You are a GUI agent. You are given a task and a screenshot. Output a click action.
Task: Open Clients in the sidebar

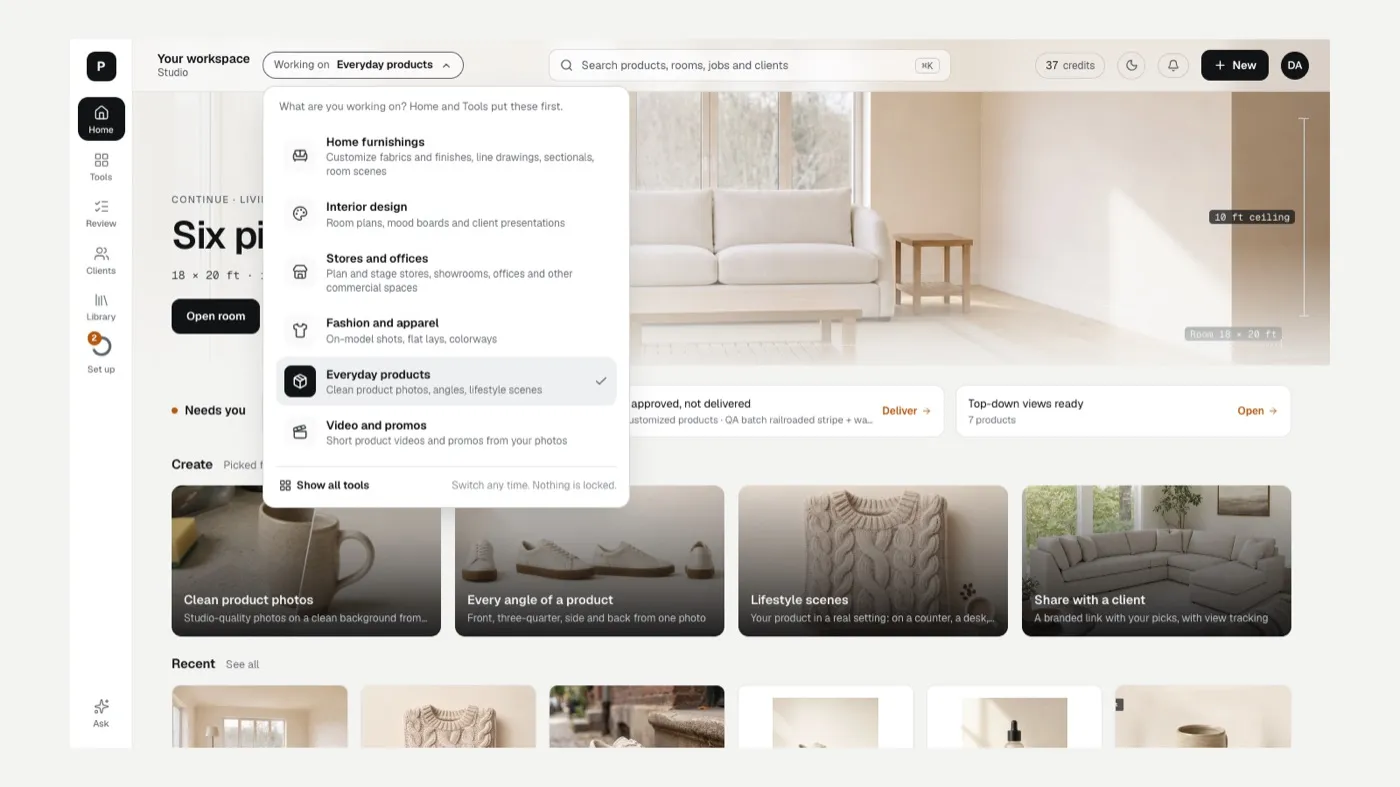point(101,260)
